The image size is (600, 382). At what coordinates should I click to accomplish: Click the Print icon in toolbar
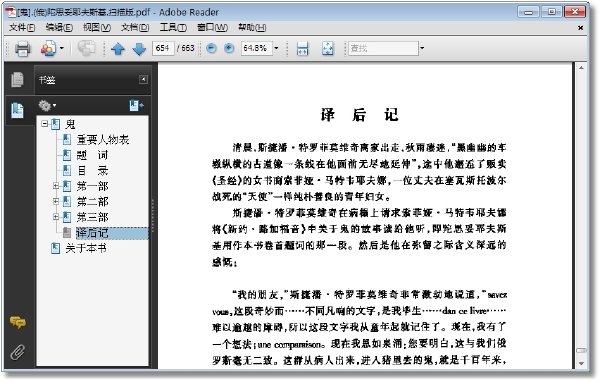(22, 49)
